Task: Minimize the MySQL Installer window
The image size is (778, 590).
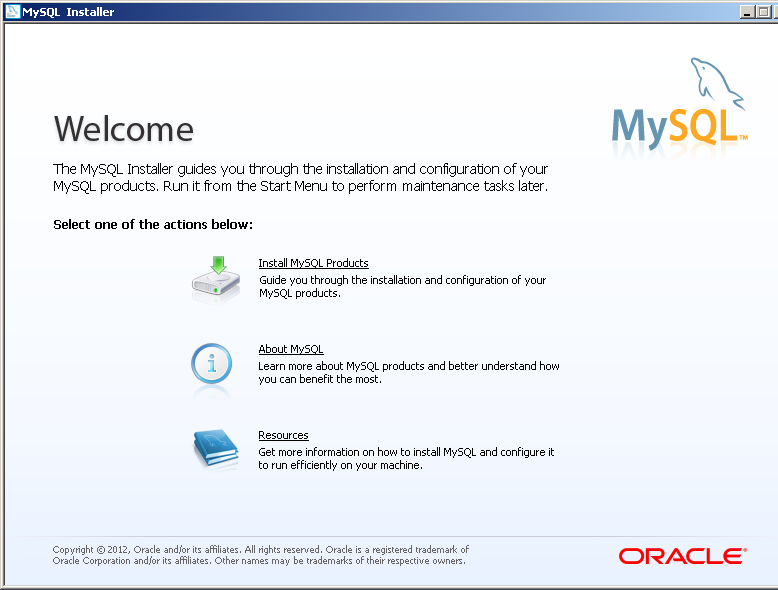Action: coord(747,12)
